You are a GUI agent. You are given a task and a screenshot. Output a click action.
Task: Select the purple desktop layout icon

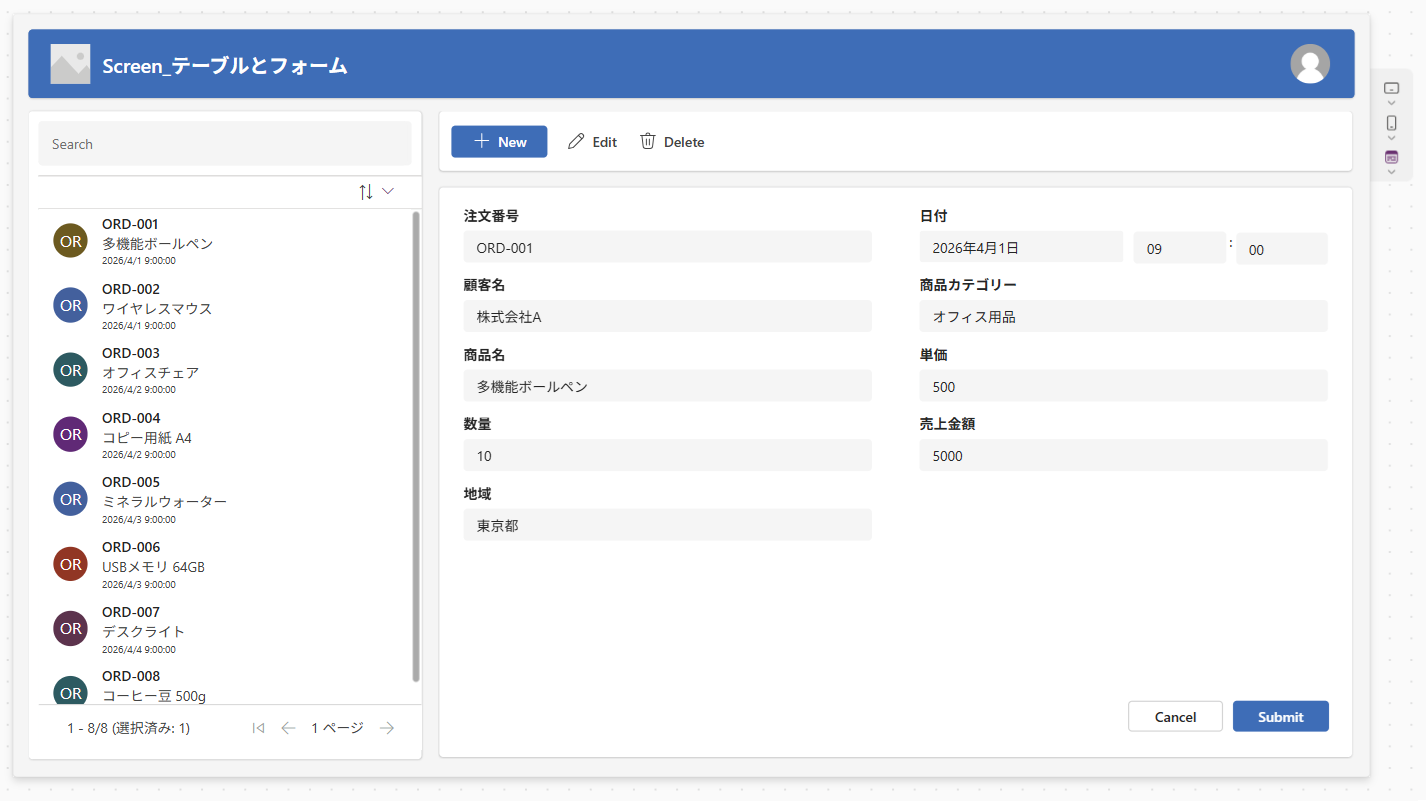(1391, 157)
